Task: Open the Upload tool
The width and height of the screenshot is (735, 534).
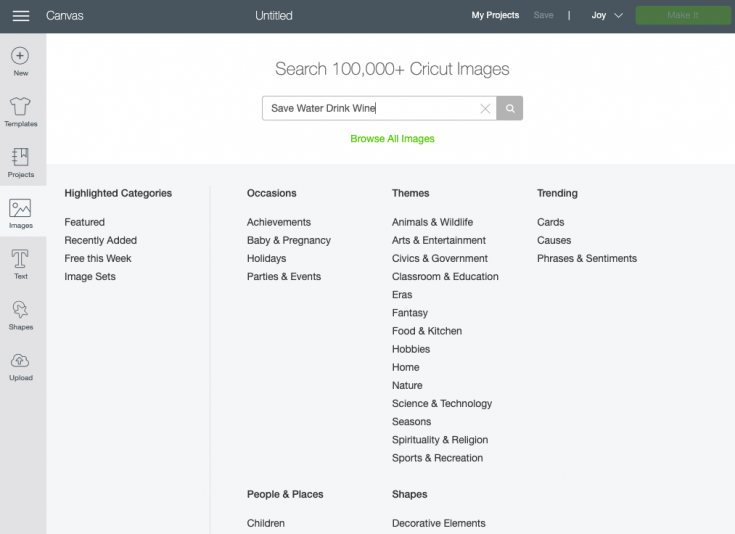Action: click(x=21, y=367)
